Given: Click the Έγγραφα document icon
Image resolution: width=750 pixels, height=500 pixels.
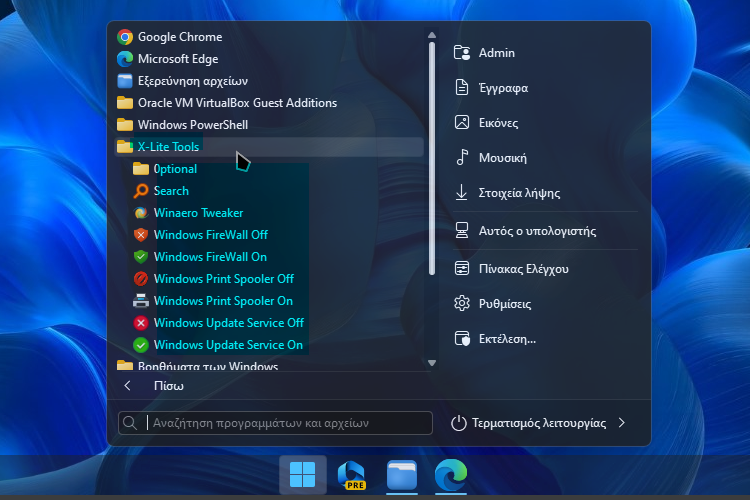Looking at the screenshot, I should (462, 88).
